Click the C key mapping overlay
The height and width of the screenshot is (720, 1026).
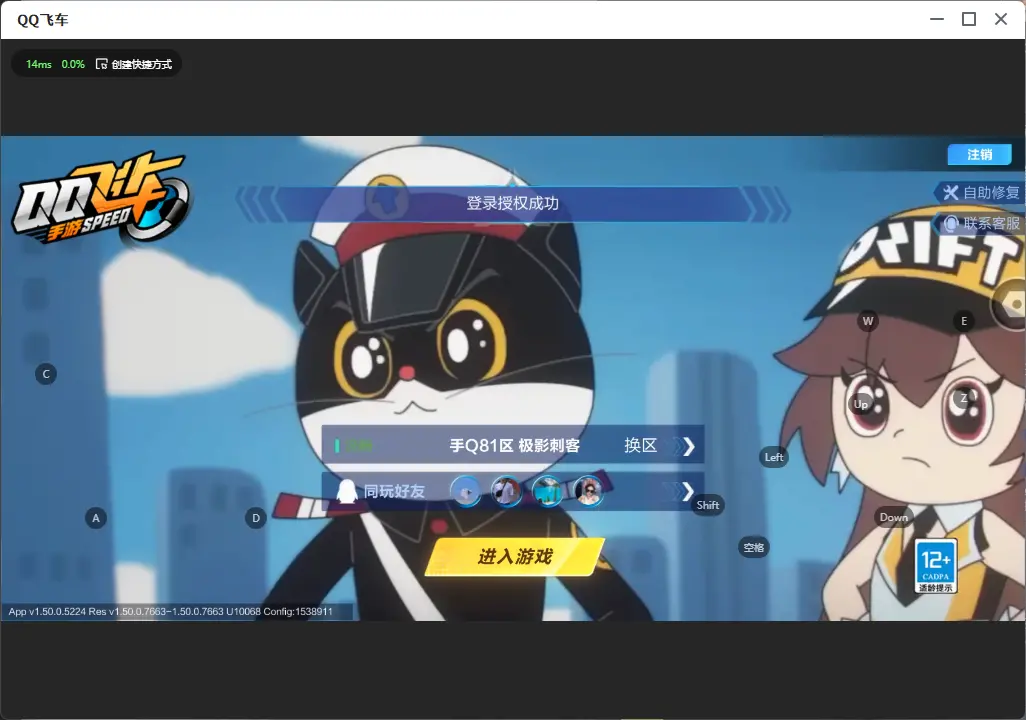tap(46, 374)
